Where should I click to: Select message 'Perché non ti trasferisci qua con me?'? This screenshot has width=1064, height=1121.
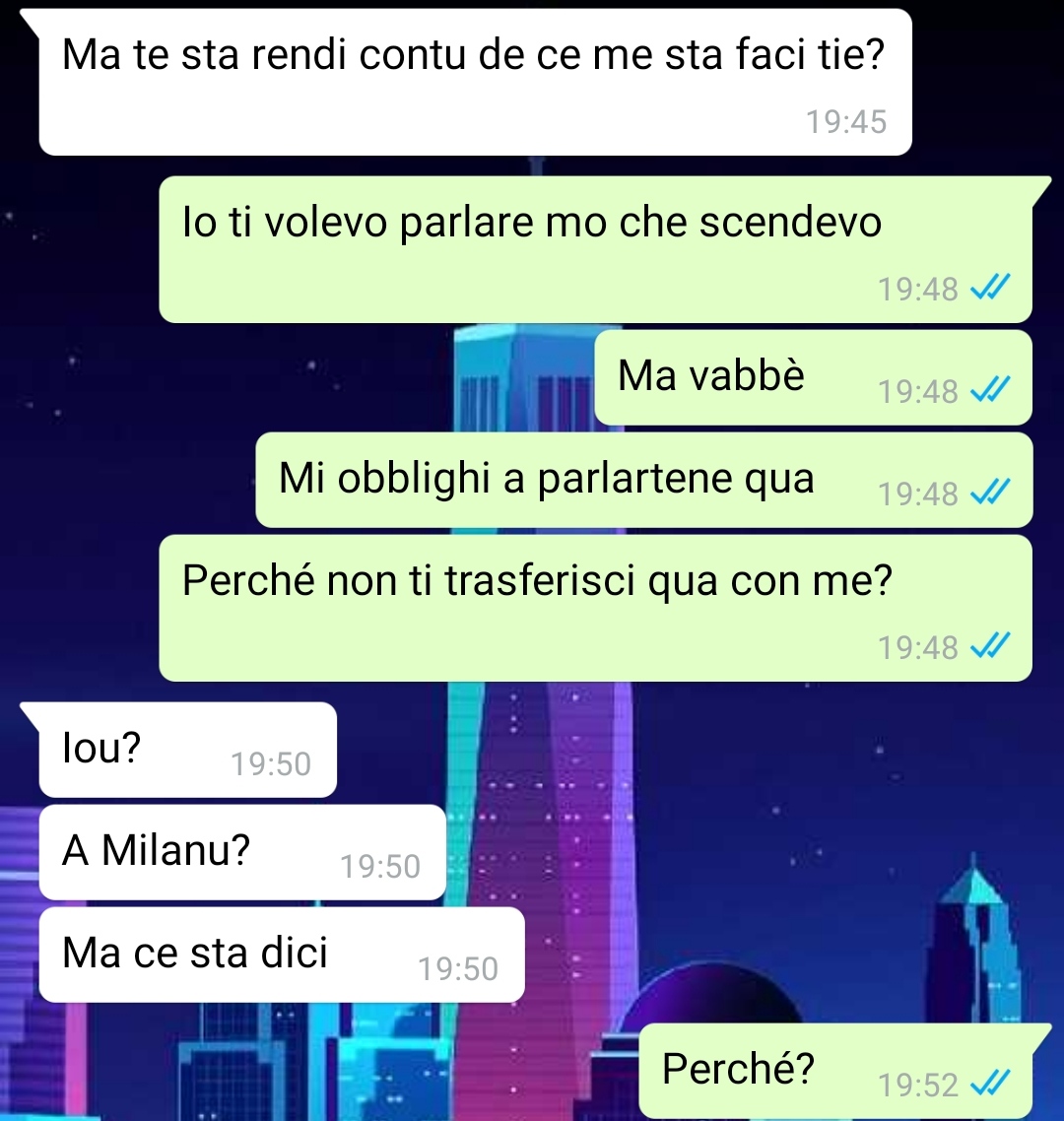pos(596,608)
